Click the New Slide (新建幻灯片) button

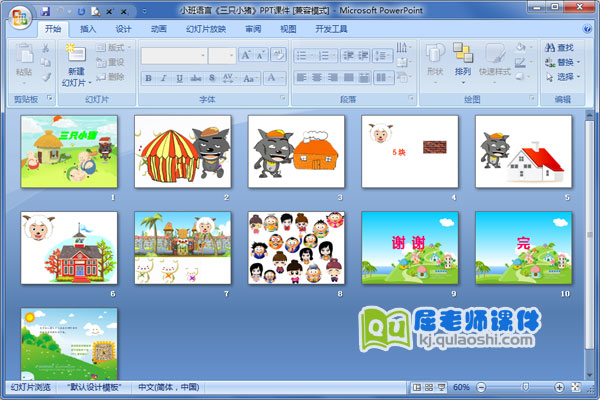76,64
